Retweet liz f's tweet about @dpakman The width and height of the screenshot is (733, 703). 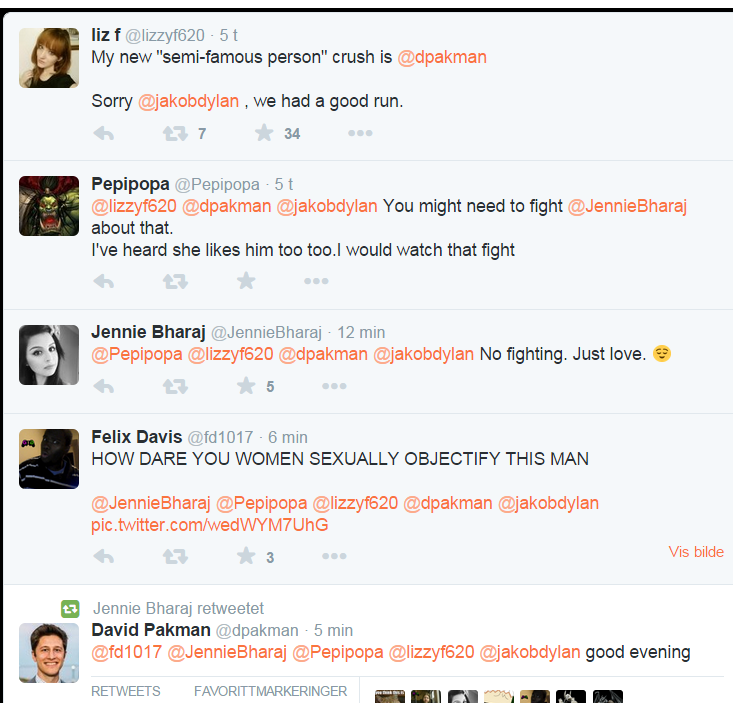tap(175, 133)
